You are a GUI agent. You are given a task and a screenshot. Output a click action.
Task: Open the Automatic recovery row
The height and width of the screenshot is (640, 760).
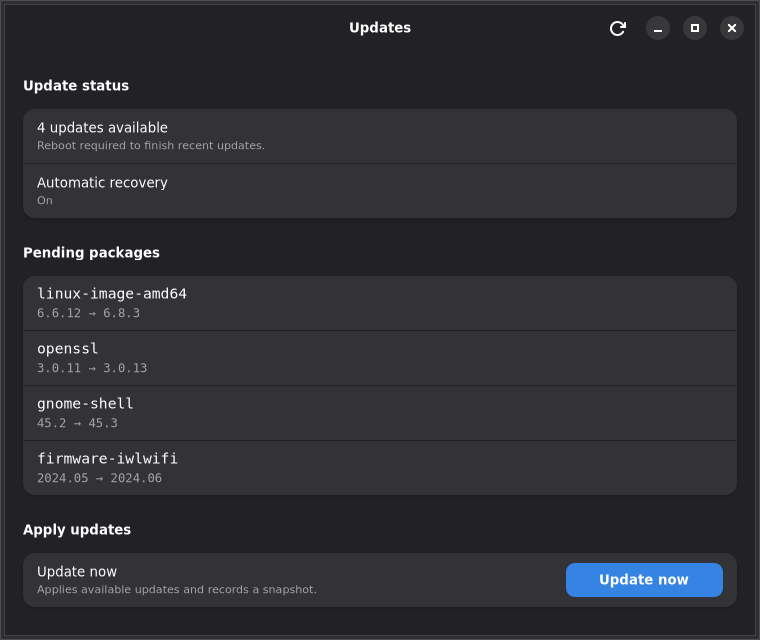(380, 191)
